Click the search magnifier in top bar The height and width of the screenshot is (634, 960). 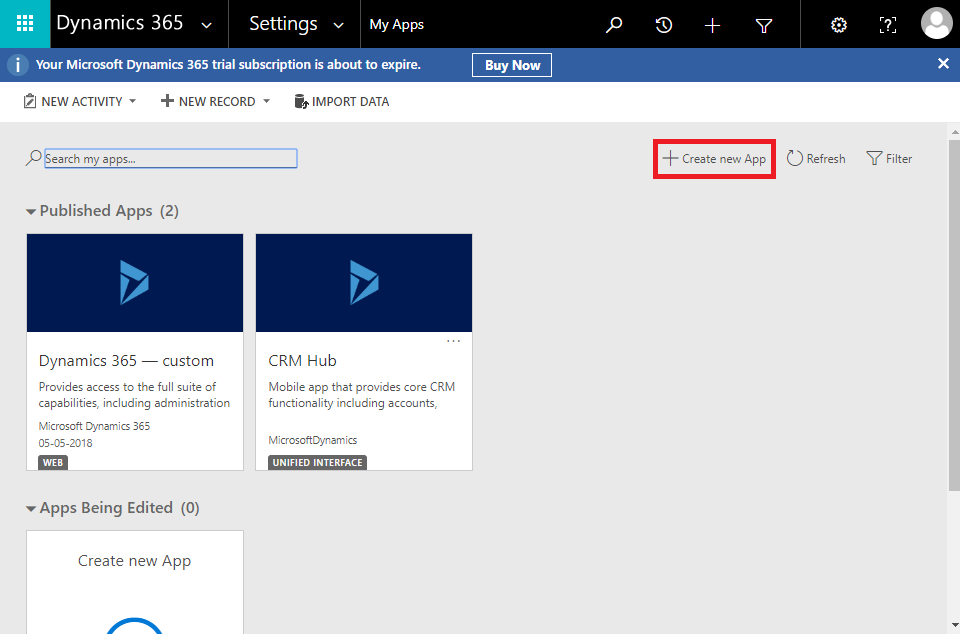pos(613,24)
